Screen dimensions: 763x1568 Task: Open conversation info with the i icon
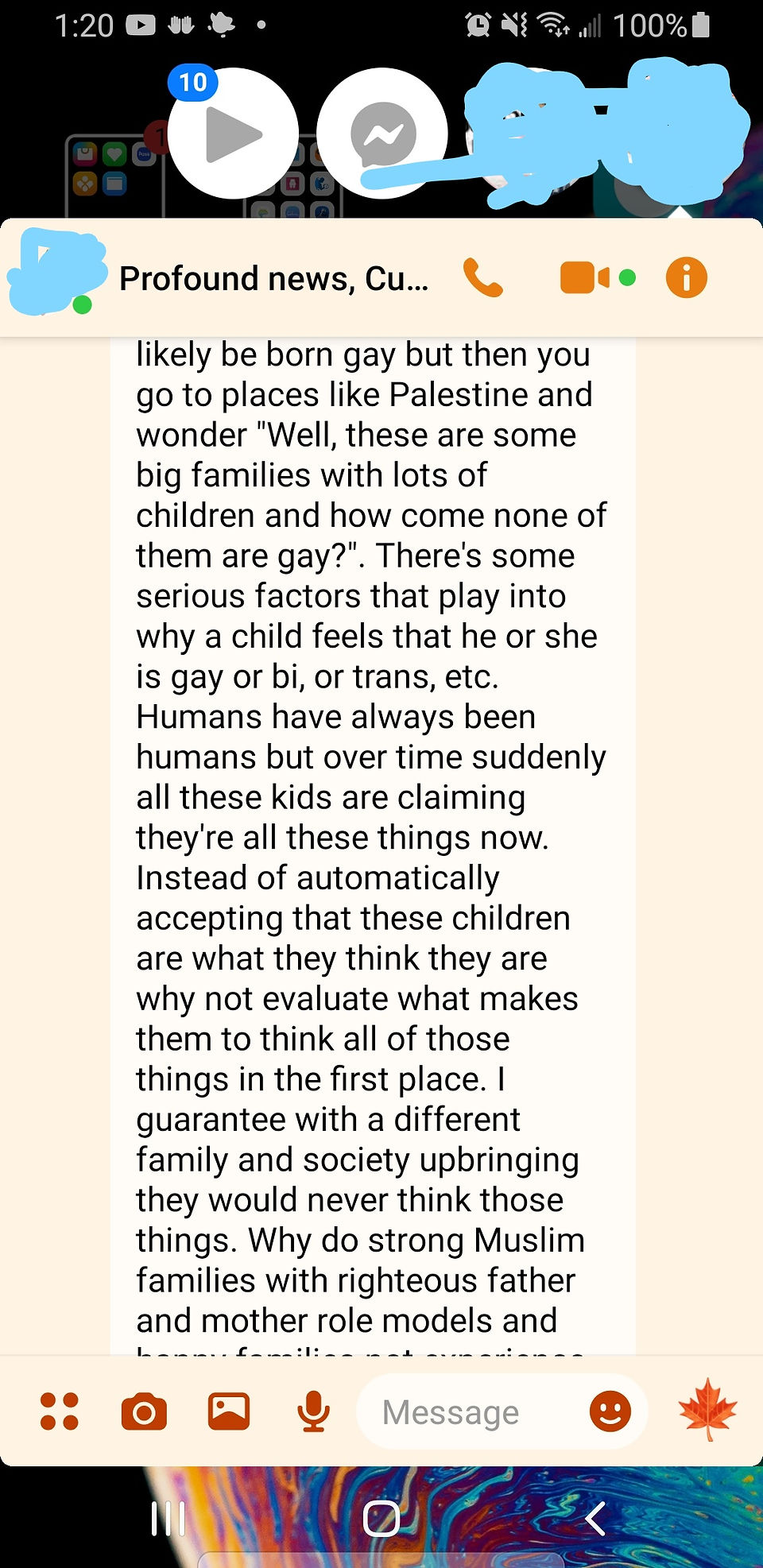[x=686, y=278]
